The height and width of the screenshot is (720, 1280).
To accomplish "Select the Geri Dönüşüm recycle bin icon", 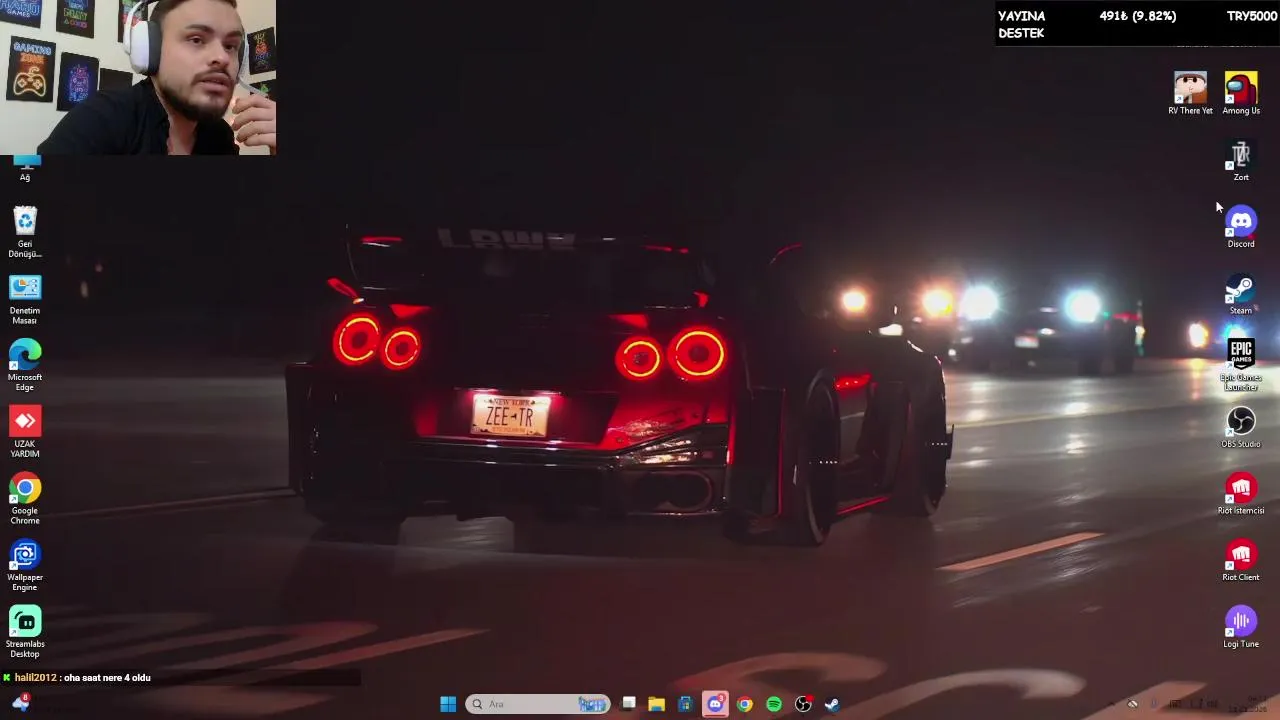I will [x=25, y=231].
